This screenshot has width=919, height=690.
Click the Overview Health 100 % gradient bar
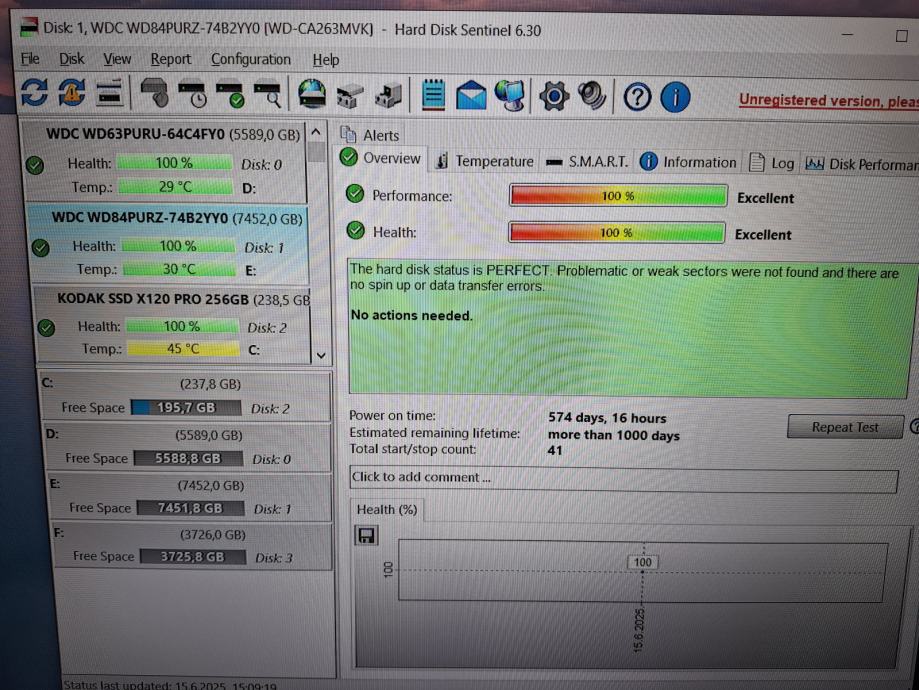coord(616,233)
